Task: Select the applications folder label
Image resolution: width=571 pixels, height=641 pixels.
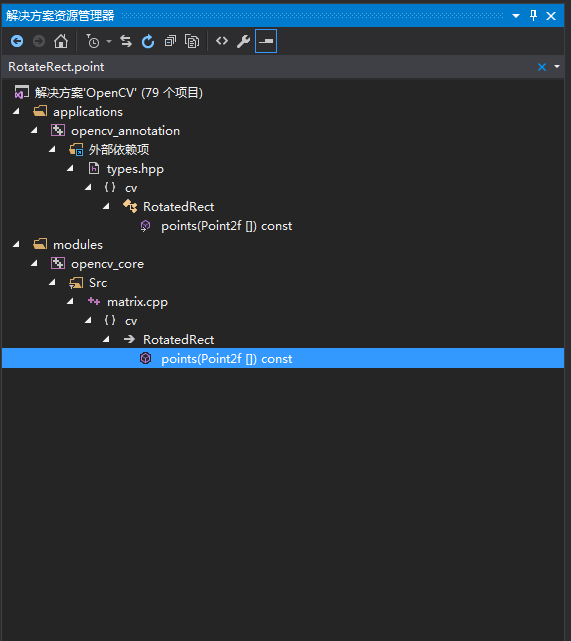Action: (x=88, y=112)
